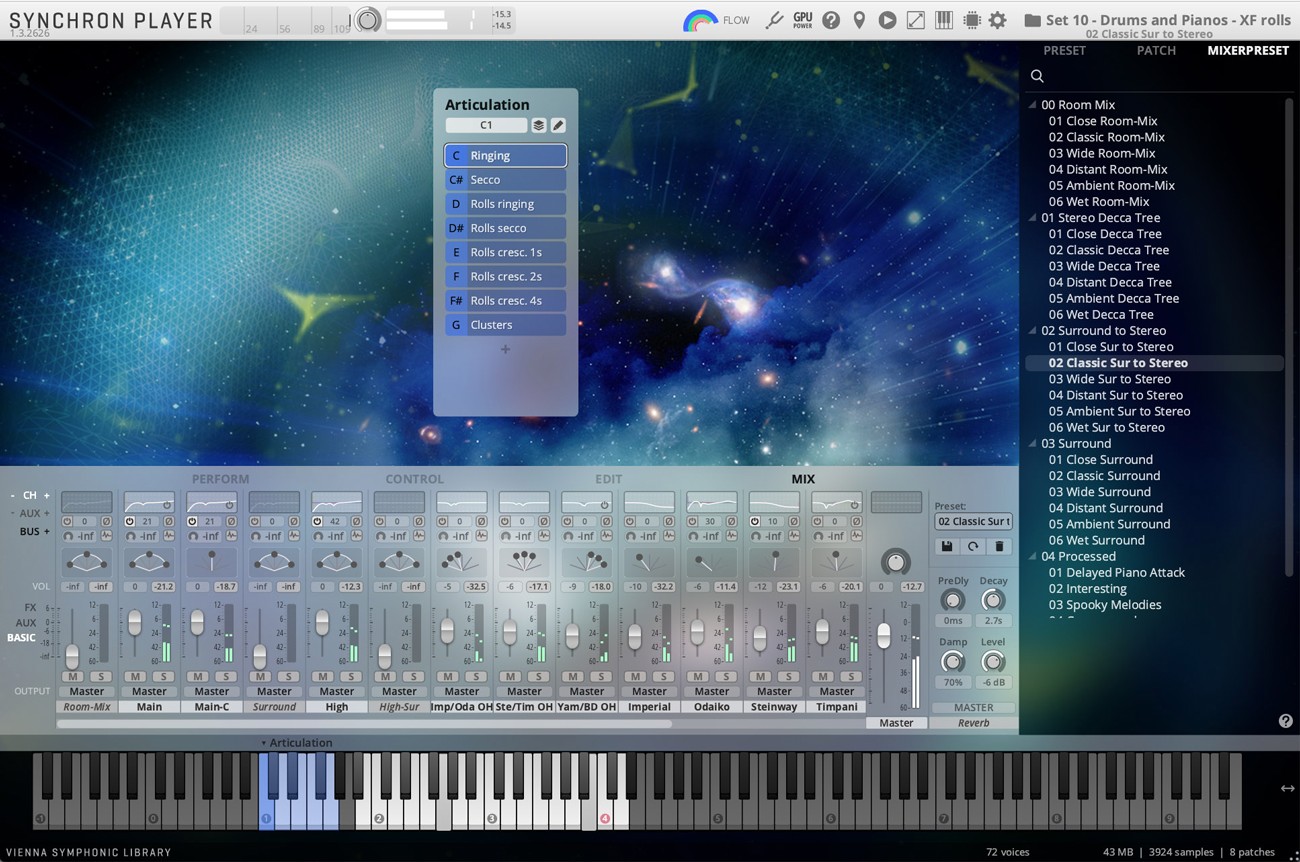The image size is (1300, 862).
Task: Open the Synchron Player settings gear
Action: click(997, 19)
